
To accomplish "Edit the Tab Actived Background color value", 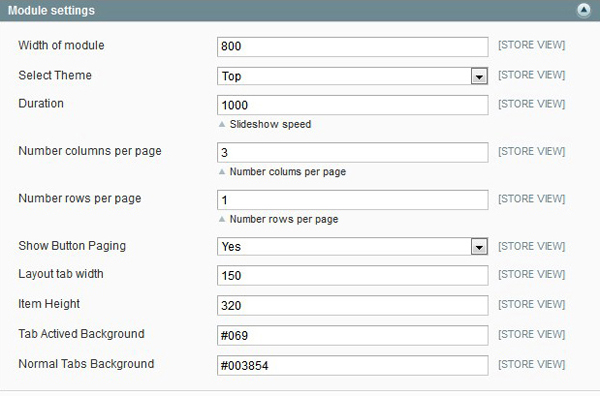I will tap(352, 335).
